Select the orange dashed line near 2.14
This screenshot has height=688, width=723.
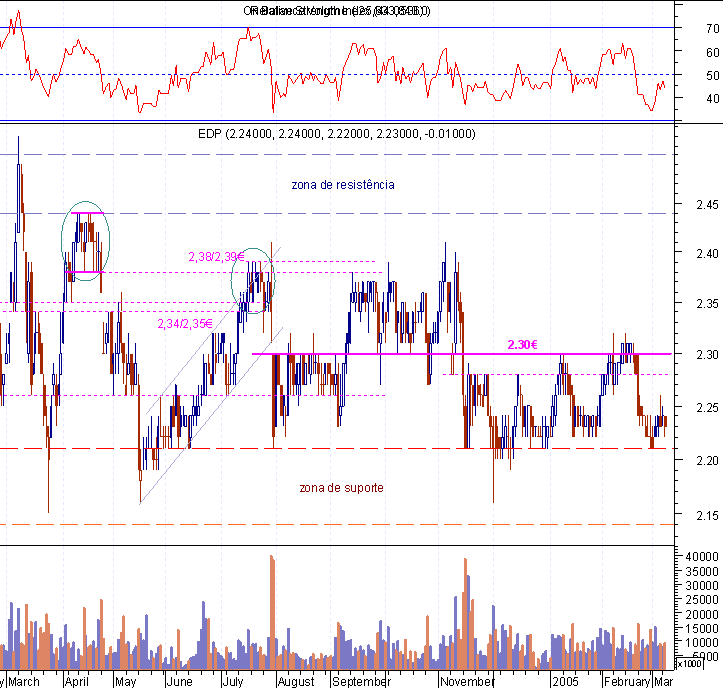click(337, 524)
